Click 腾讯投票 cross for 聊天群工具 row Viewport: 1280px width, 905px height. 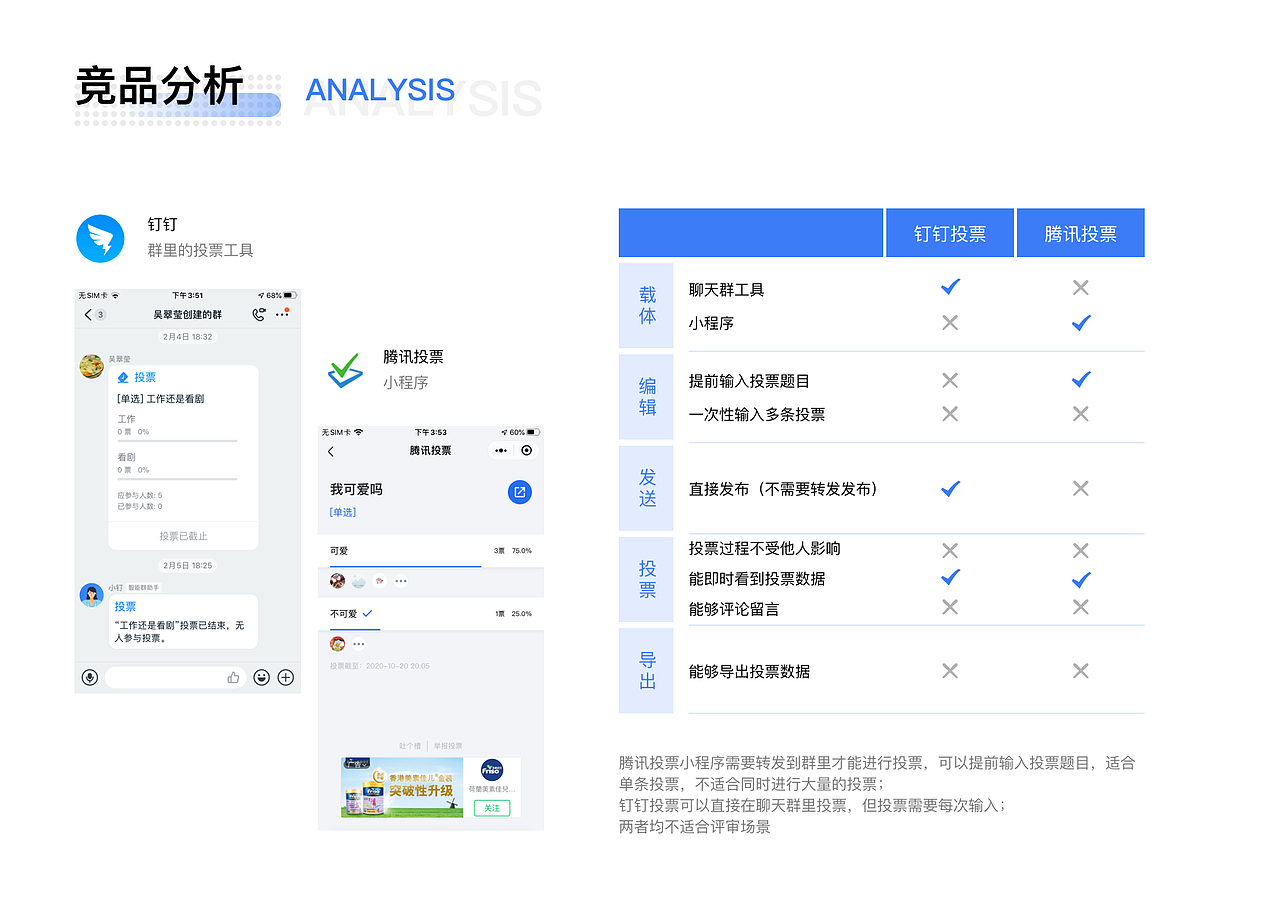click(1080, 288)
